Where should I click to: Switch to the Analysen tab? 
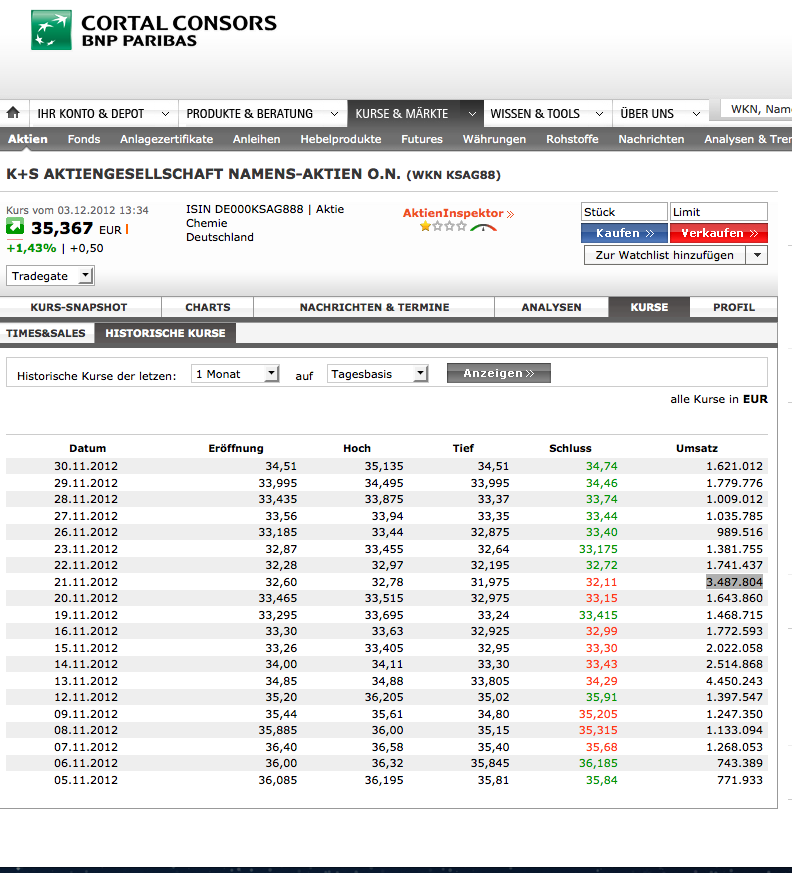pyautogui.click(x=551, y=307)
